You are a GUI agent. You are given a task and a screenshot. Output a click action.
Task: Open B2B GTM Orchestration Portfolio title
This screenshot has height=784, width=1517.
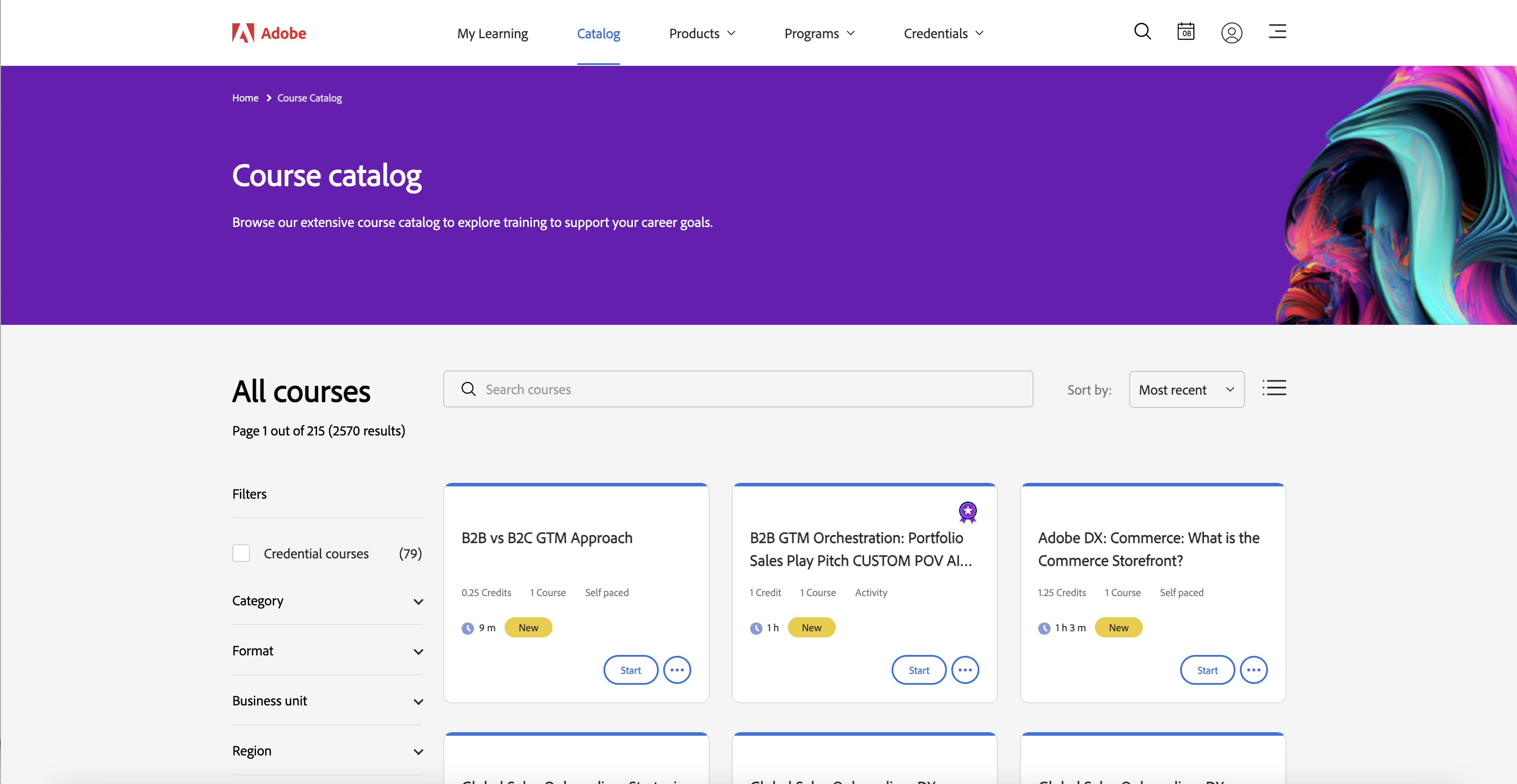861,549
